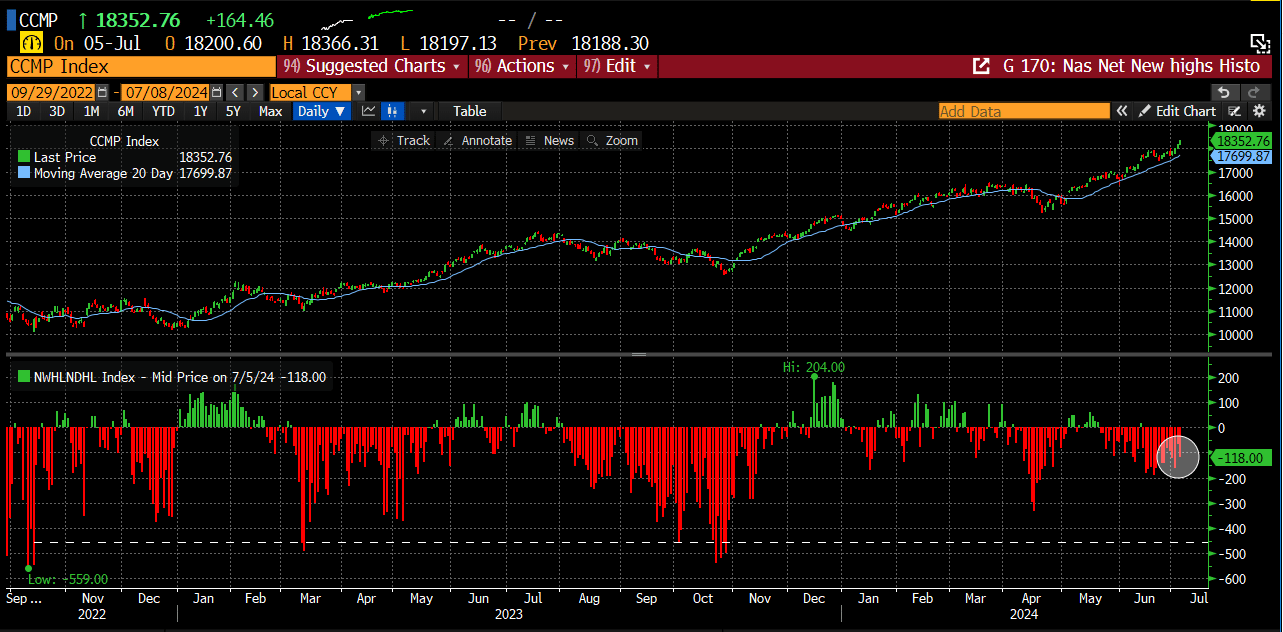Click the Moving Average 20 Day legend row

125,173
